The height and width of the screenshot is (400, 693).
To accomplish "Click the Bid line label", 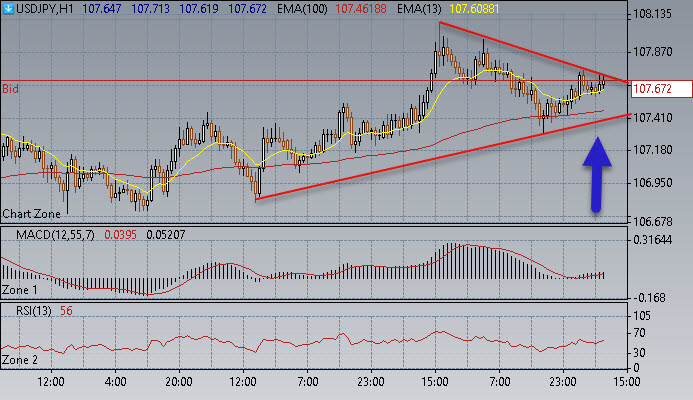I will tap(11, 89).
